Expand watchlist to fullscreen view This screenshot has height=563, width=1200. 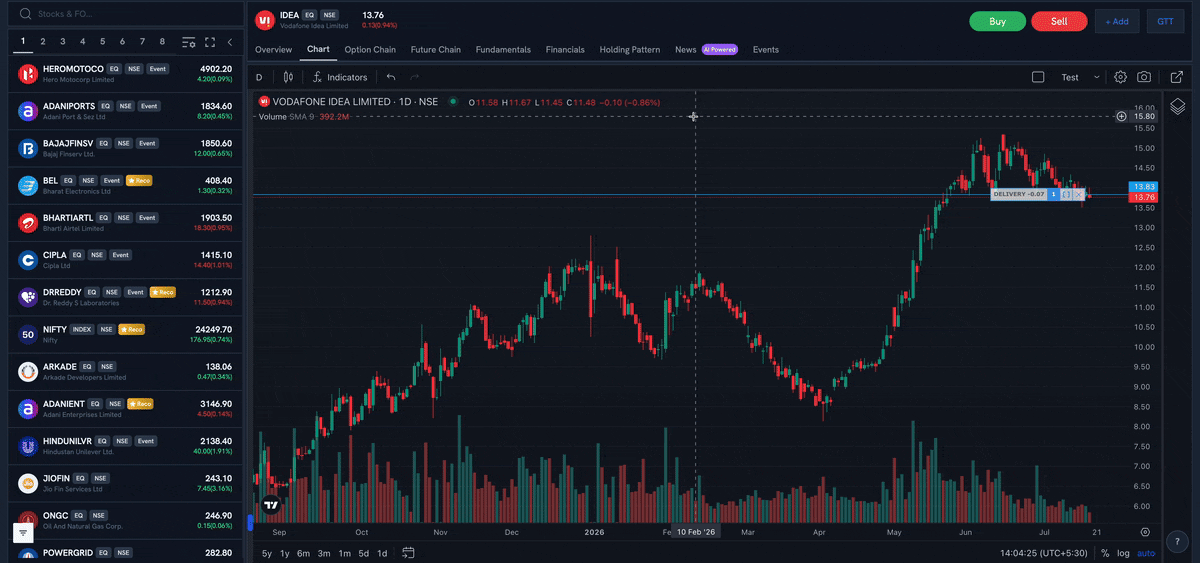(x=210, y=42)
